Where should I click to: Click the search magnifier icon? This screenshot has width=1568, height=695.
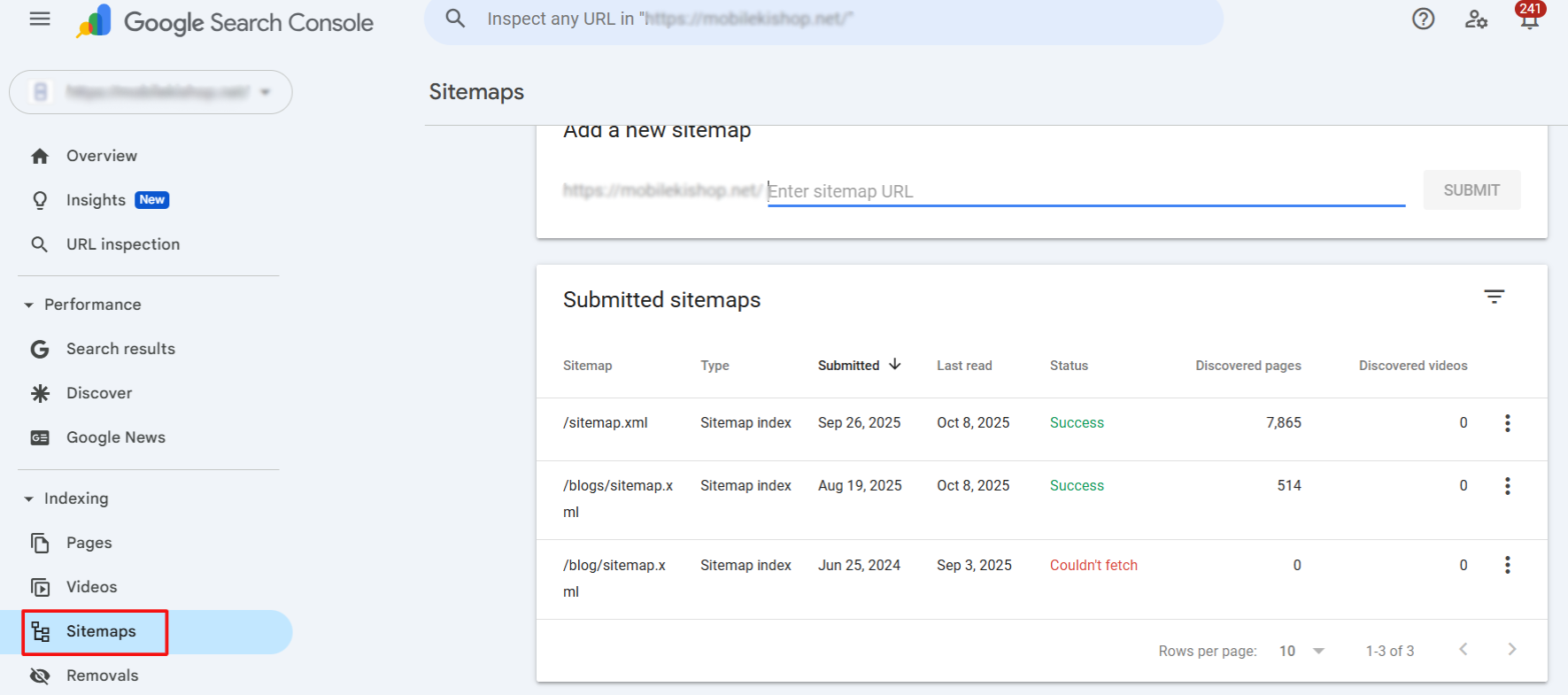tap(455, 19)
